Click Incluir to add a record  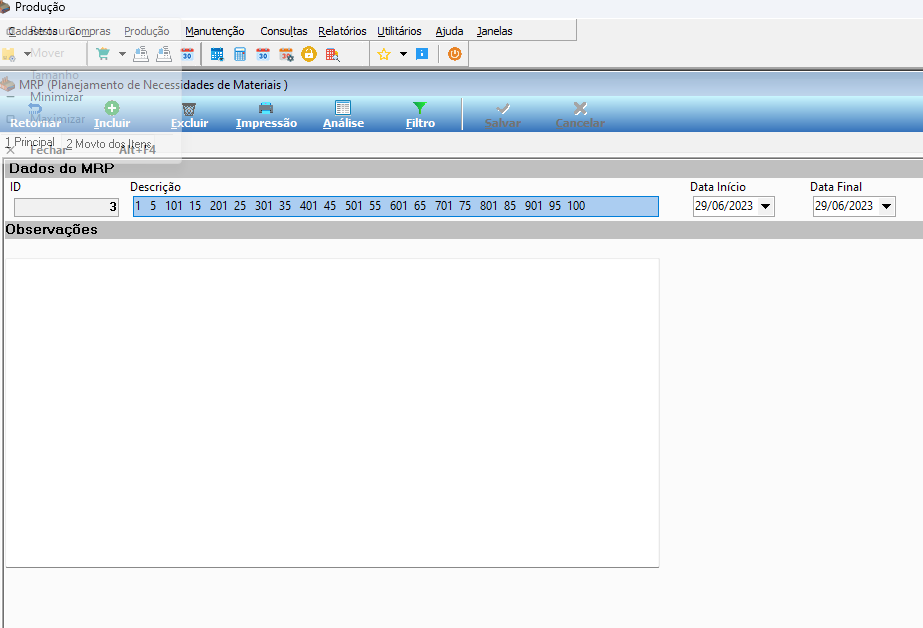(x=112, y=115)
